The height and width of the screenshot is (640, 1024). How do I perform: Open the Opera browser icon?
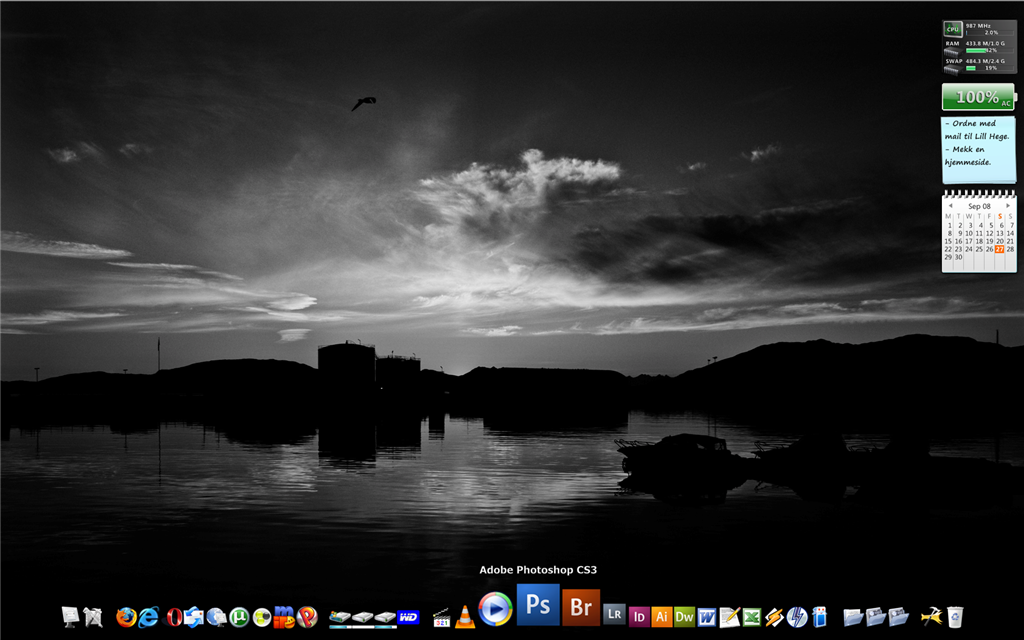coord(174,617)
